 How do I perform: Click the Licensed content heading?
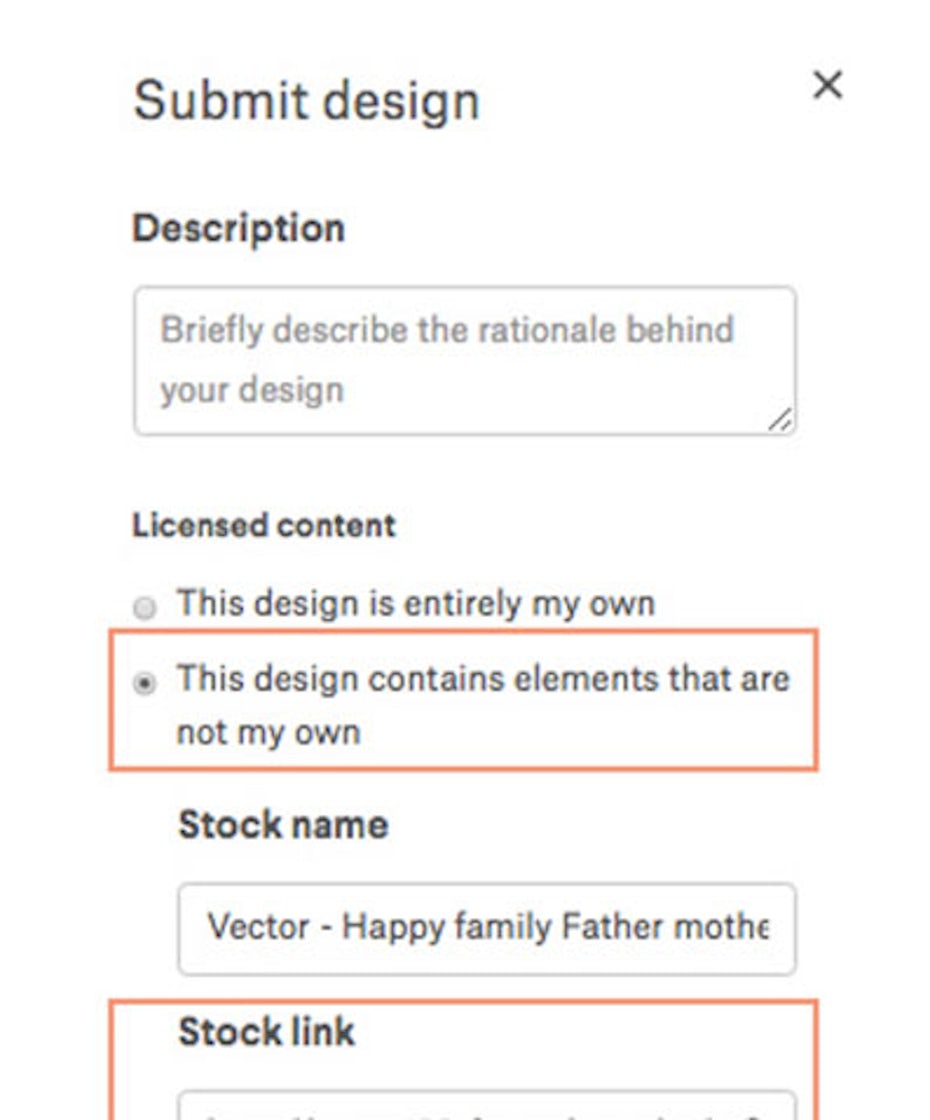tap(264, 526)
